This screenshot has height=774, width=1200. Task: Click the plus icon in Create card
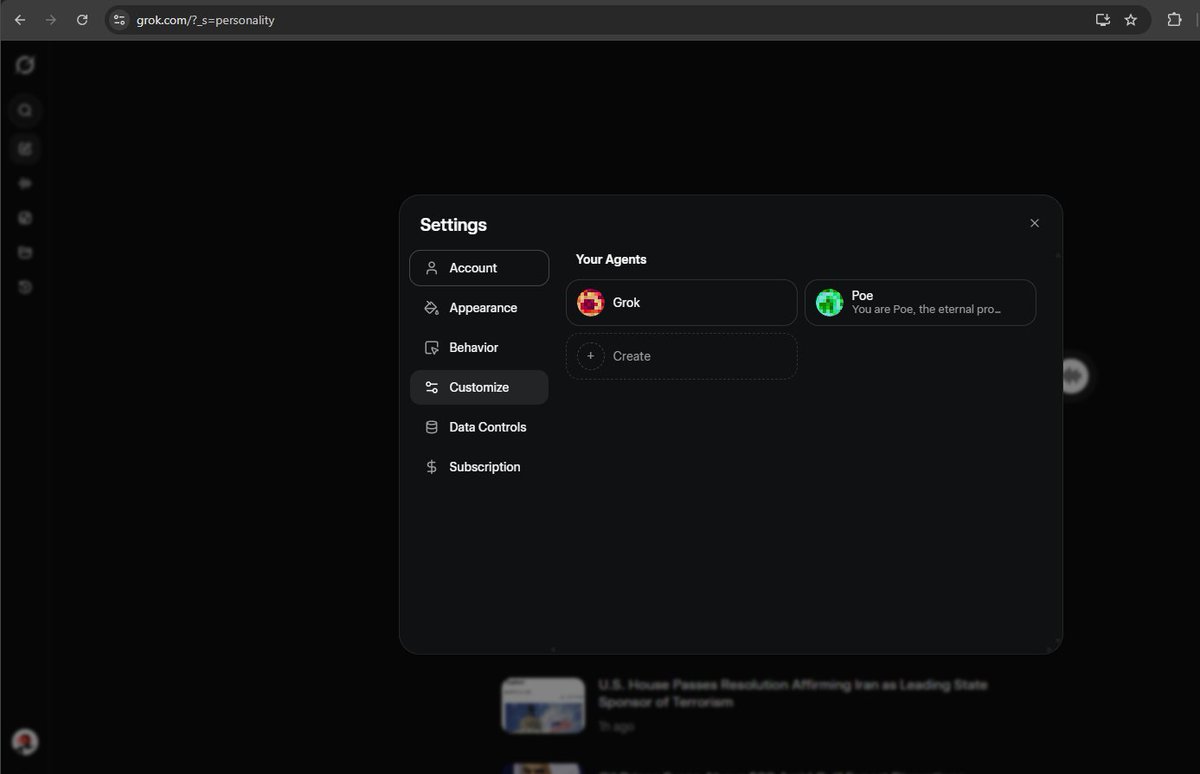[x=590, y=356]
